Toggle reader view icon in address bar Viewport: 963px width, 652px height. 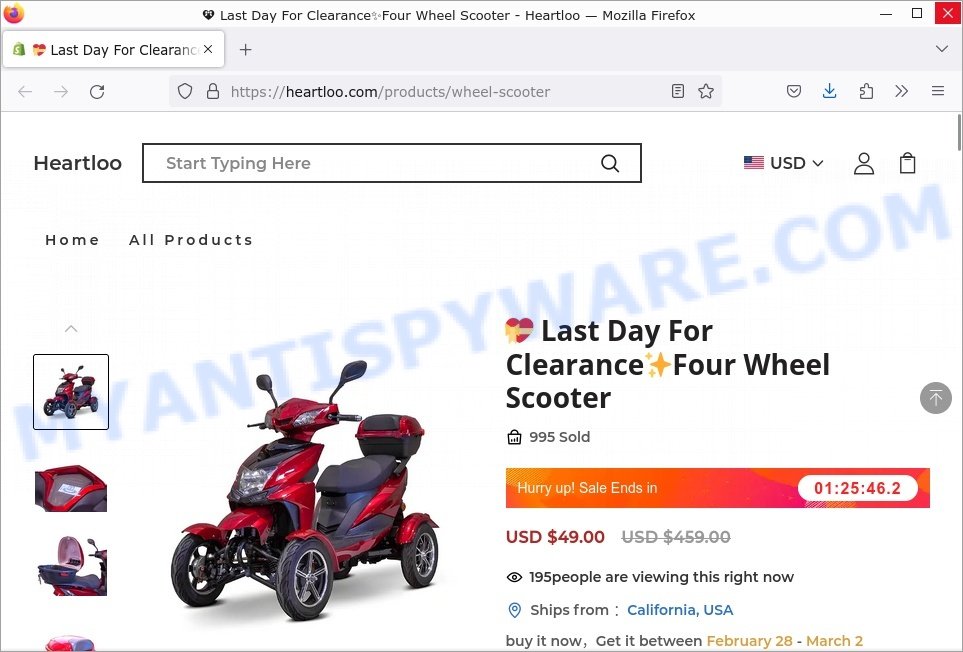(677, 91)
